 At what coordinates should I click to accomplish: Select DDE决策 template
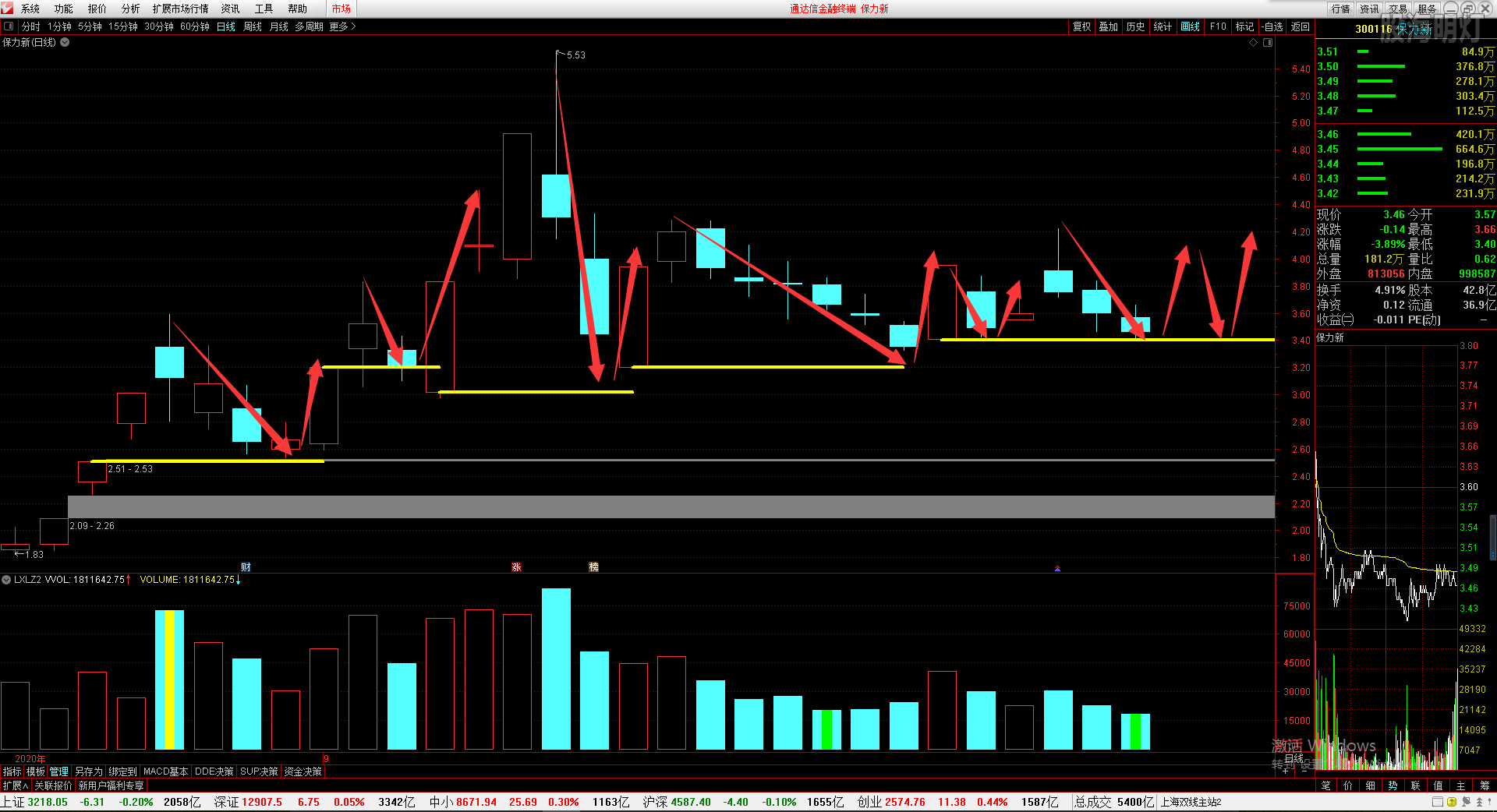pyautogui.click(x=214, y=771)
